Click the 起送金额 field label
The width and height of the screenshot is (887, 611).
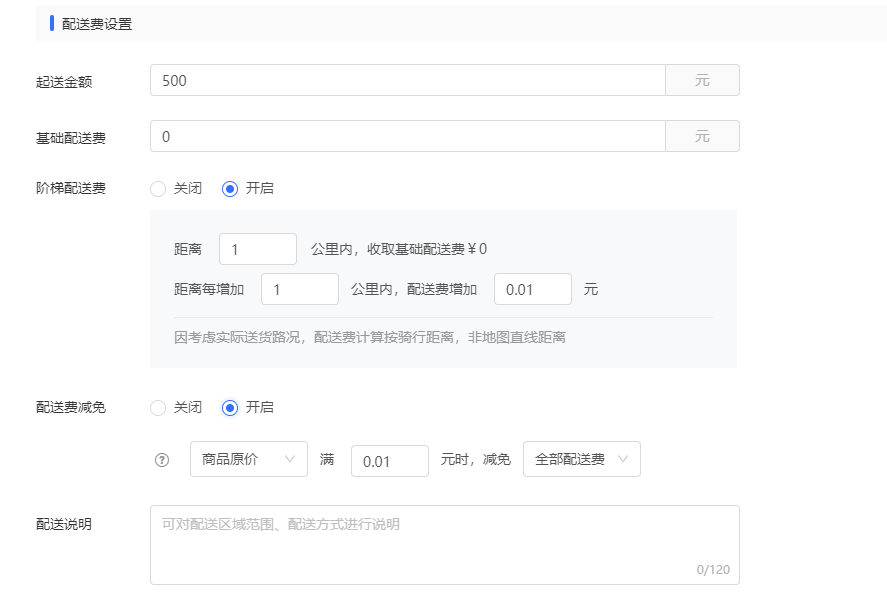64,82
